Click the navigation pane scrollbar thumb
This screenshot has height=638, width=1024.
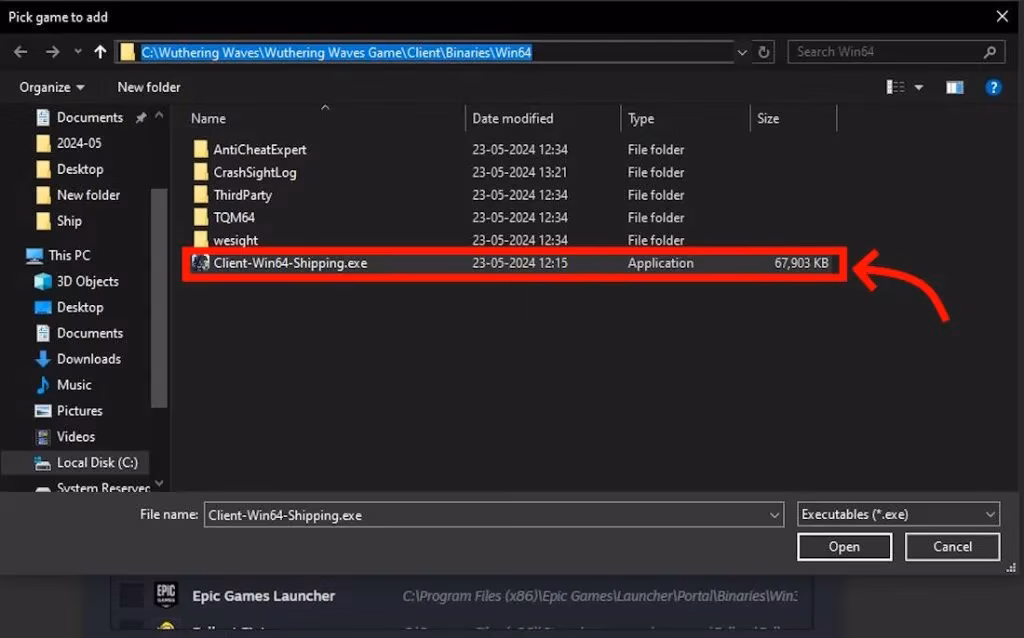[x=159, y=297]
